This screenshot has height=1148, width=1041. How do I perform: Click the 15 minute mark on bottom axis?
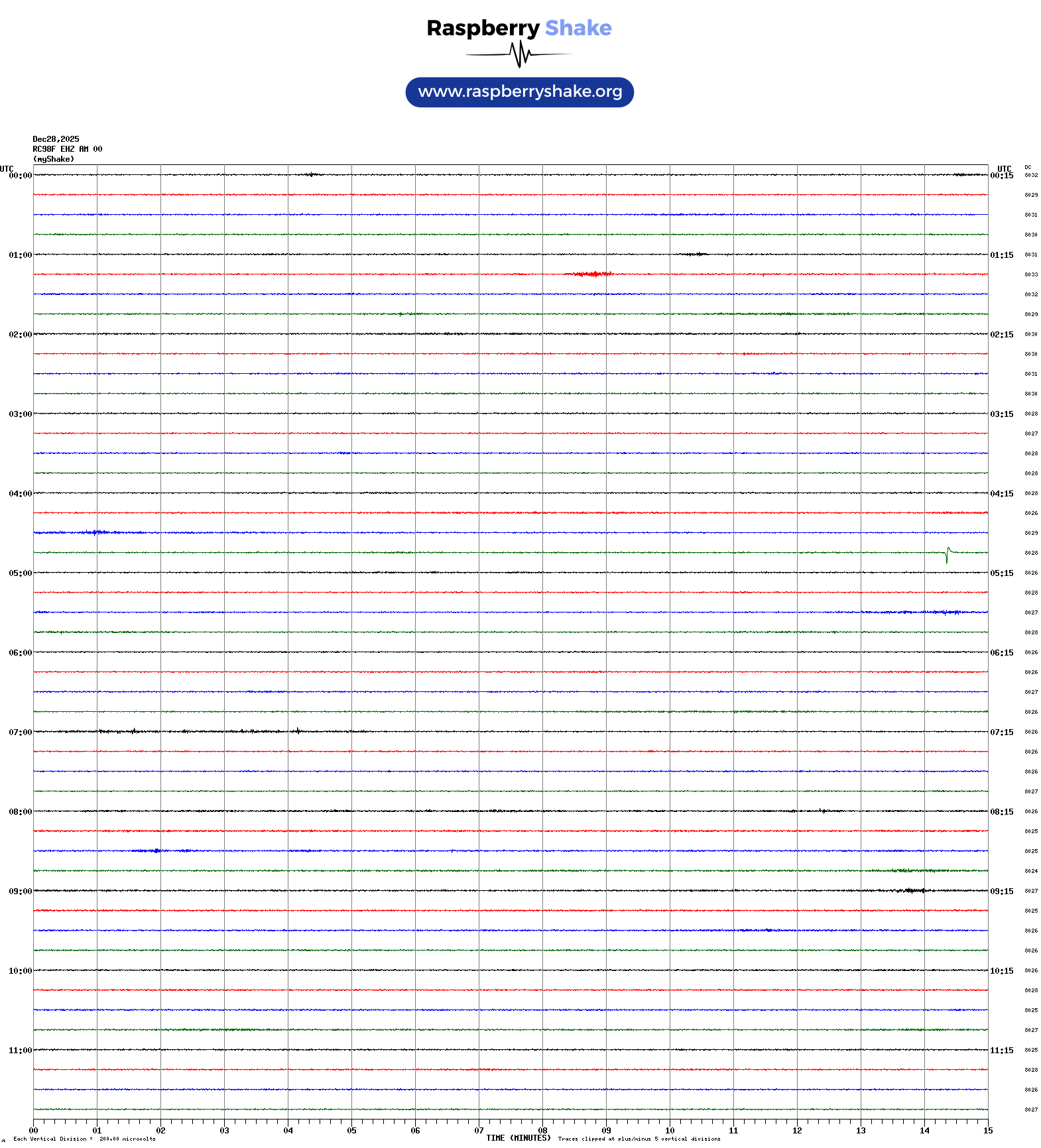[988, 1131]
